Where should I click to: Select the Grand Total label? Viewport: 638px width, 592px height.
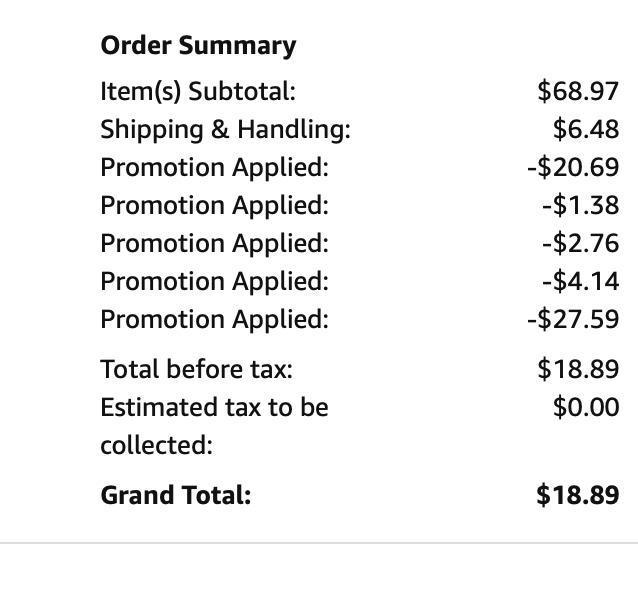coord(176,495)
